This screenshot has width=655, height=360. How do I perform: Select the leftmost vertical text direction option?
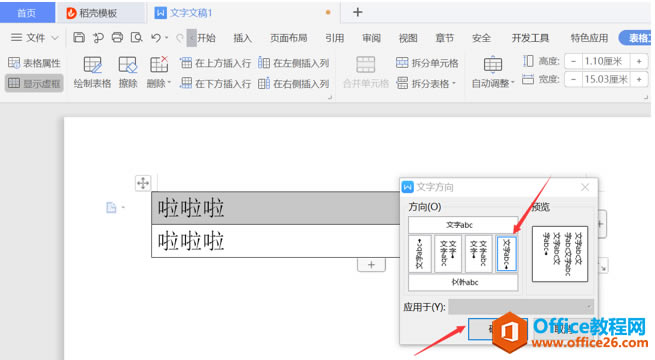[420, 254]
